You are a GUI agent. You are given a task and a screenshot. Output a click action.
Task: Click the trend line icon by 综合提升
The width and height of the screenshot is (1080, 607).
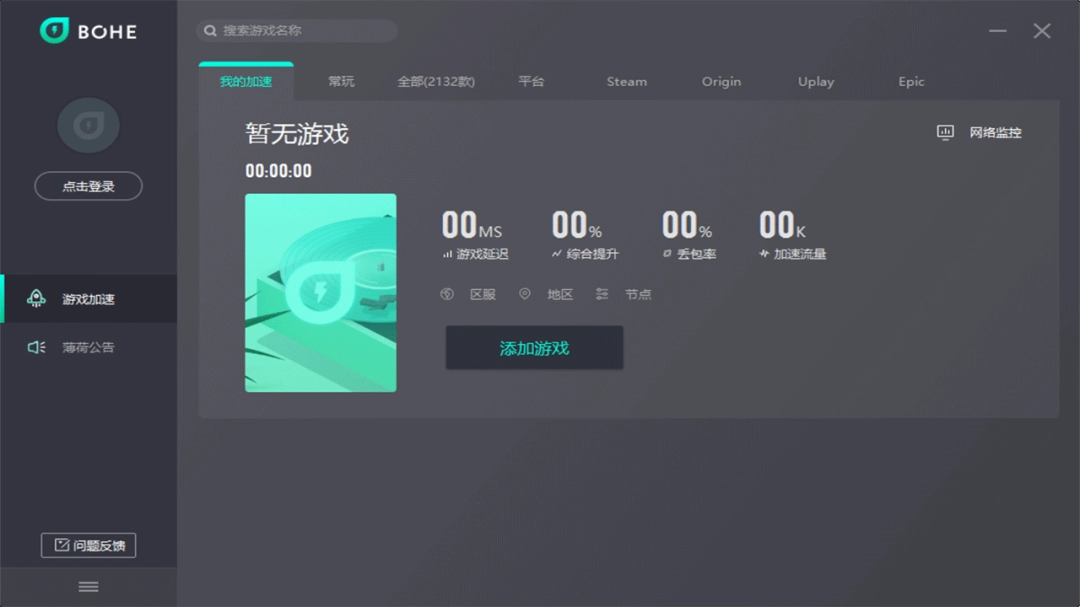557,254
